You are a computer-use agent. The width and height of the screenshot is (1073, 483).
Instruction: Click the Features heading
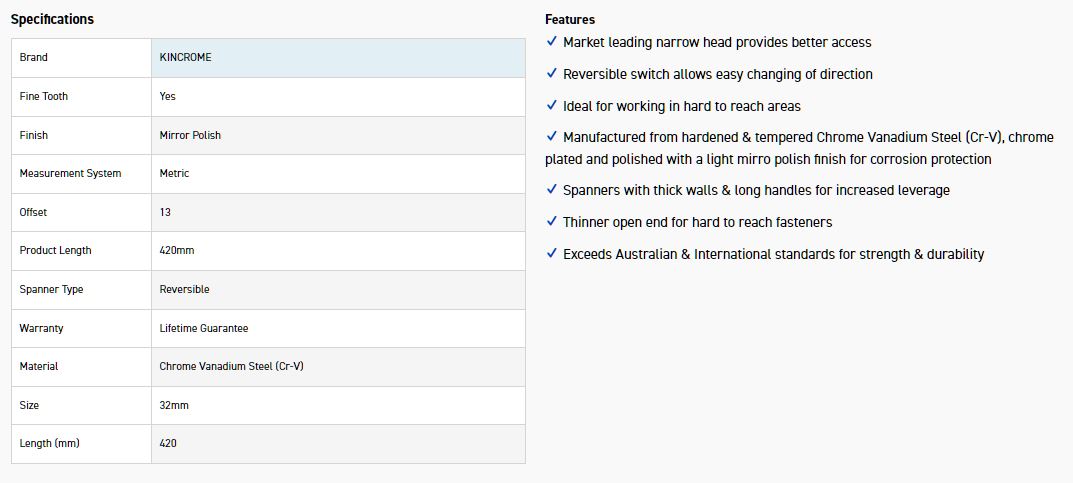coord(570,19)
